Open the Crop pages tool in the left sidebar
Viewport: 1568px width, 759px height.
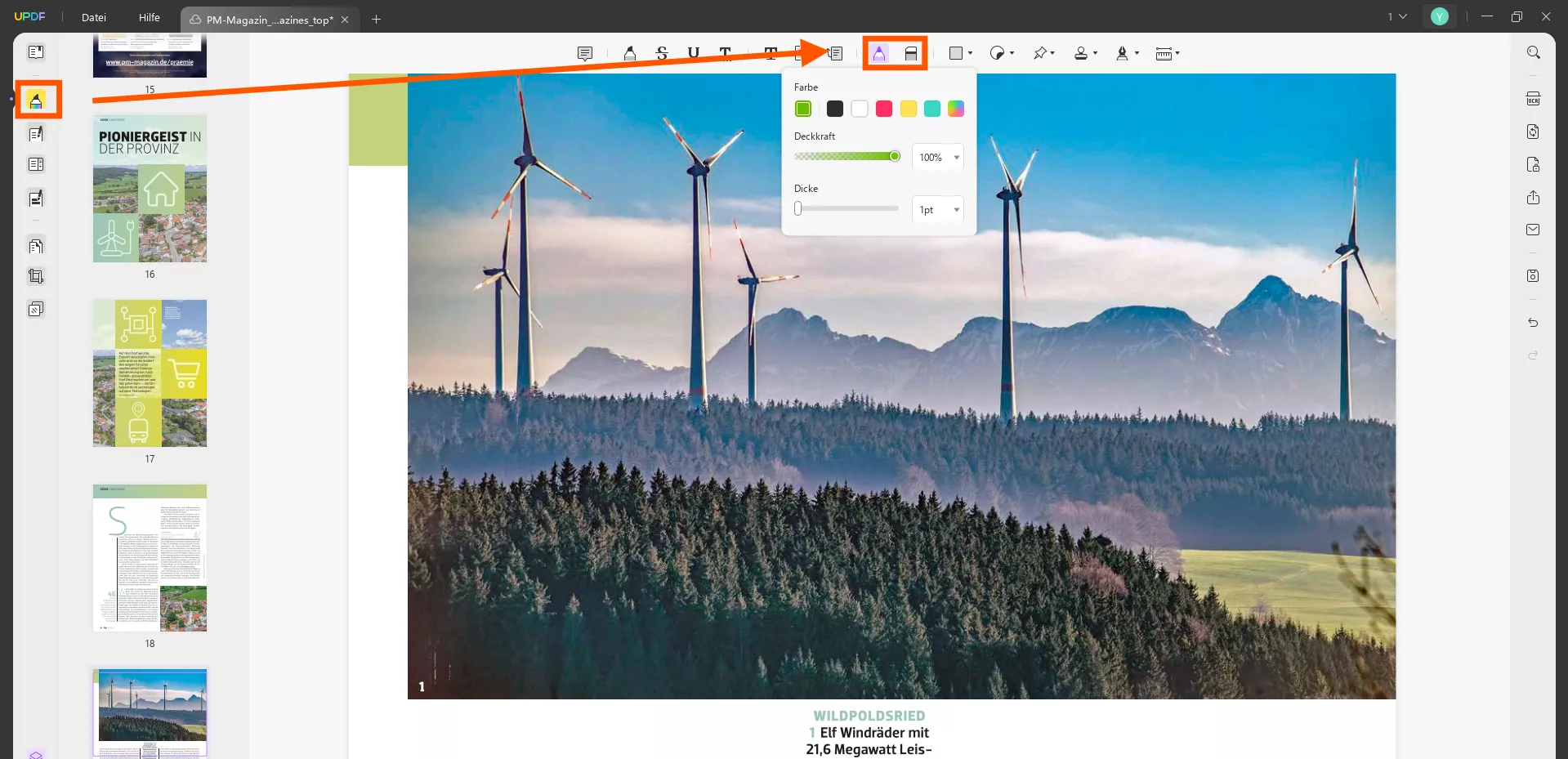pyautogui.click(x=36, y=275)
